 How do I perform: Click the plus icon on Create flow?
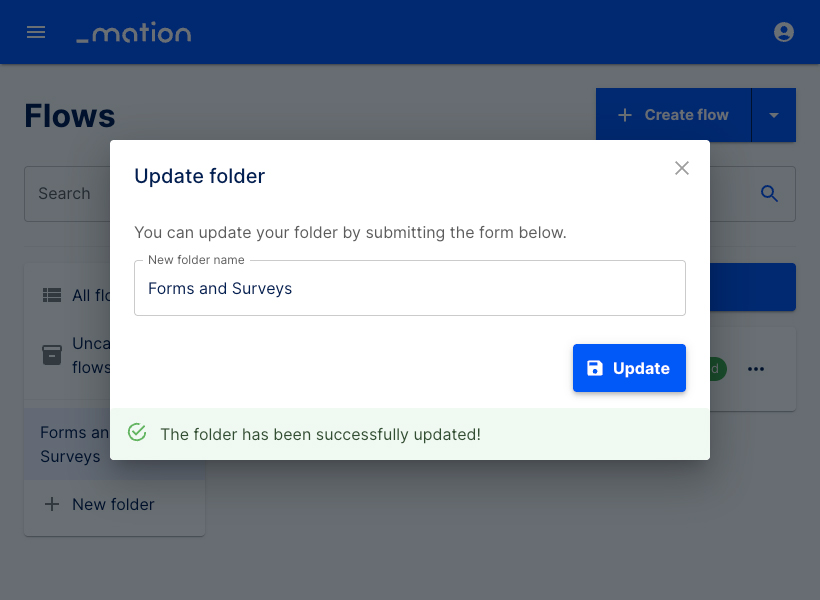pos(625,115)
